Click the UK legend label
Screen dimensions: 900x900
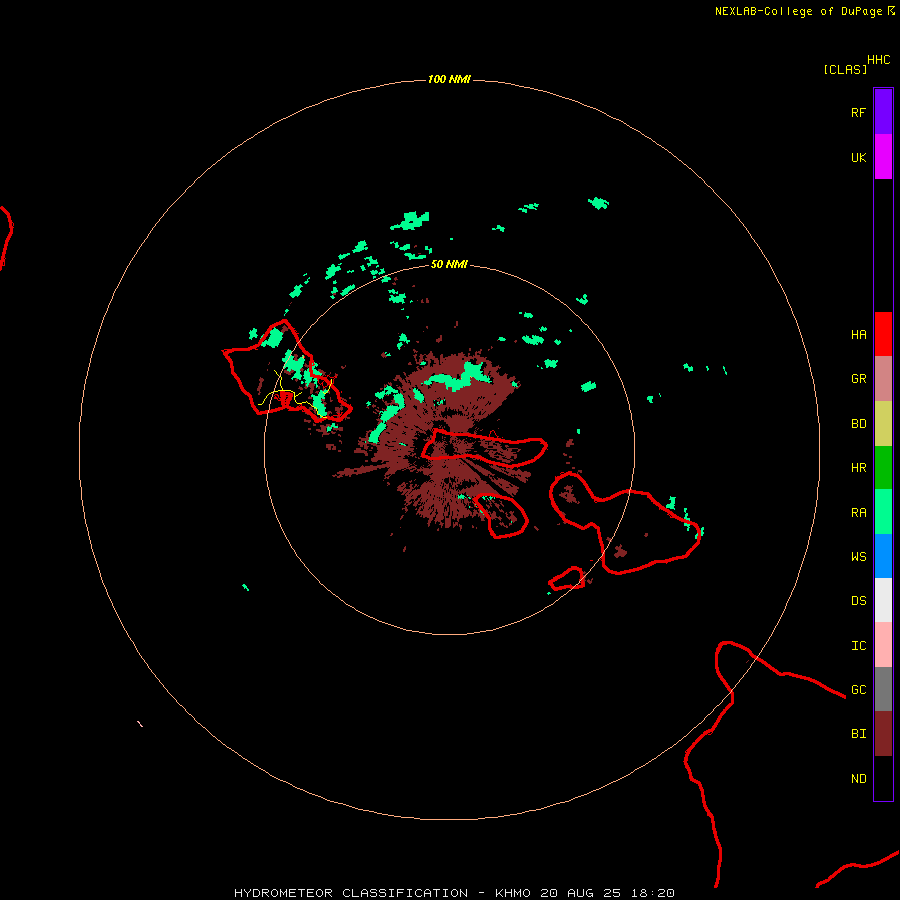pos(858,157)
